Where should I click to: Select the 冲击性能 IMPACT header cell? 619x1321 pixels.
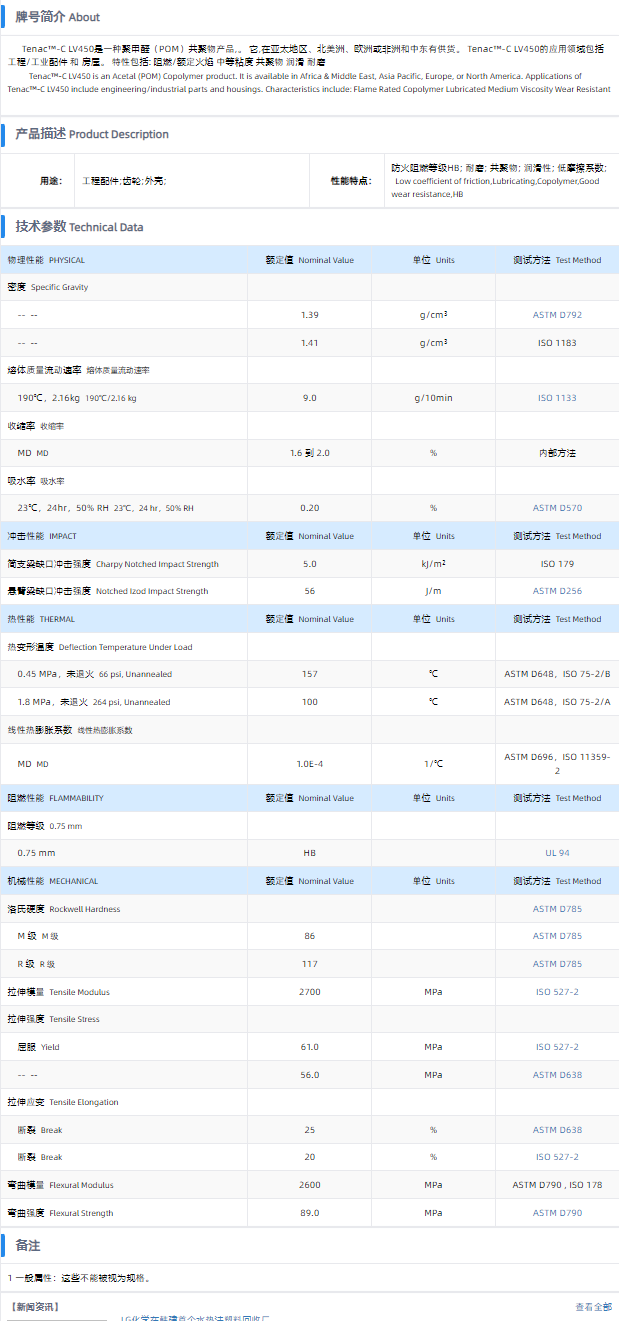click(124, 536)
